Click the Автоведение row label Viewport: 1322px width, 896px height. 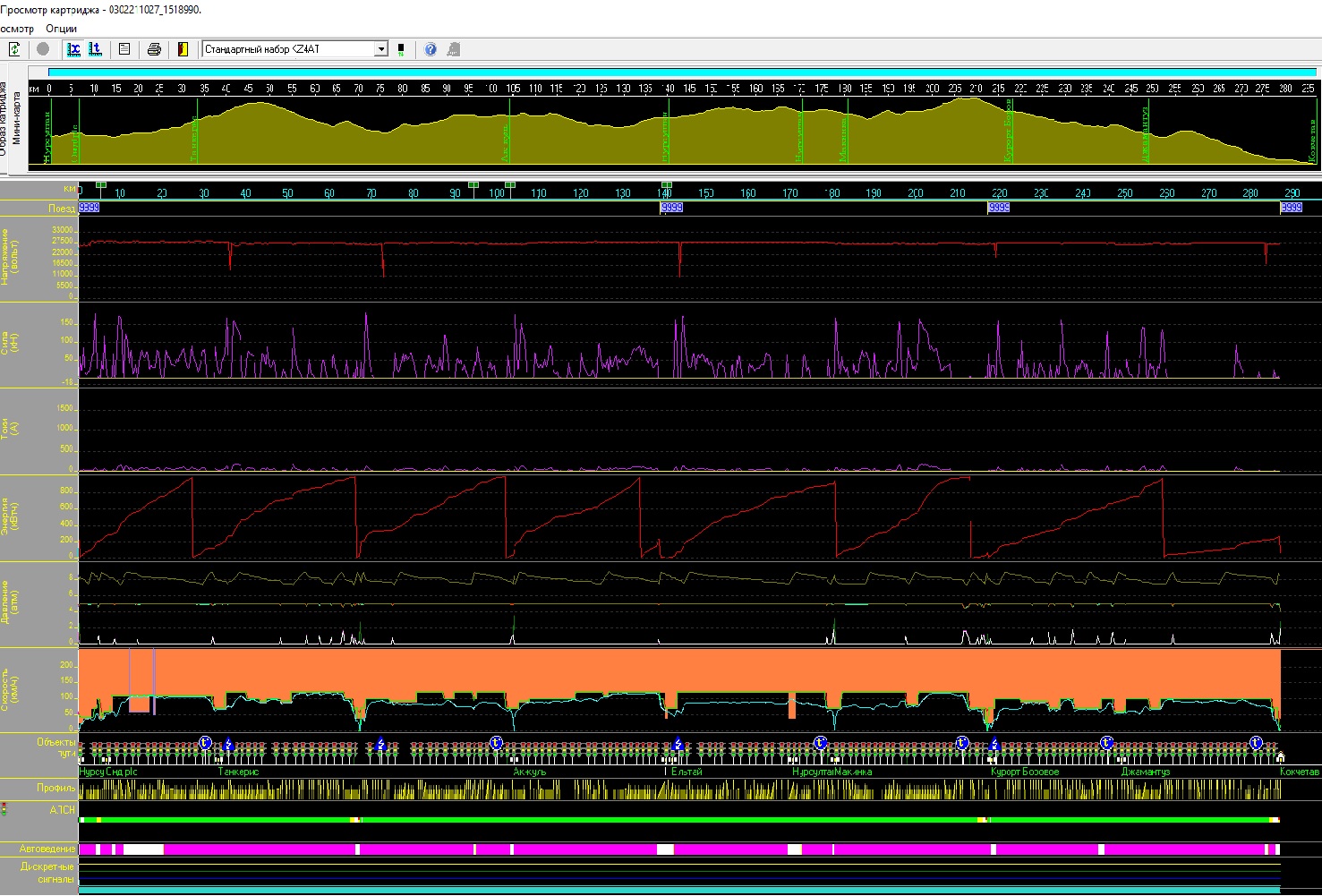click(x=47, y=849)
